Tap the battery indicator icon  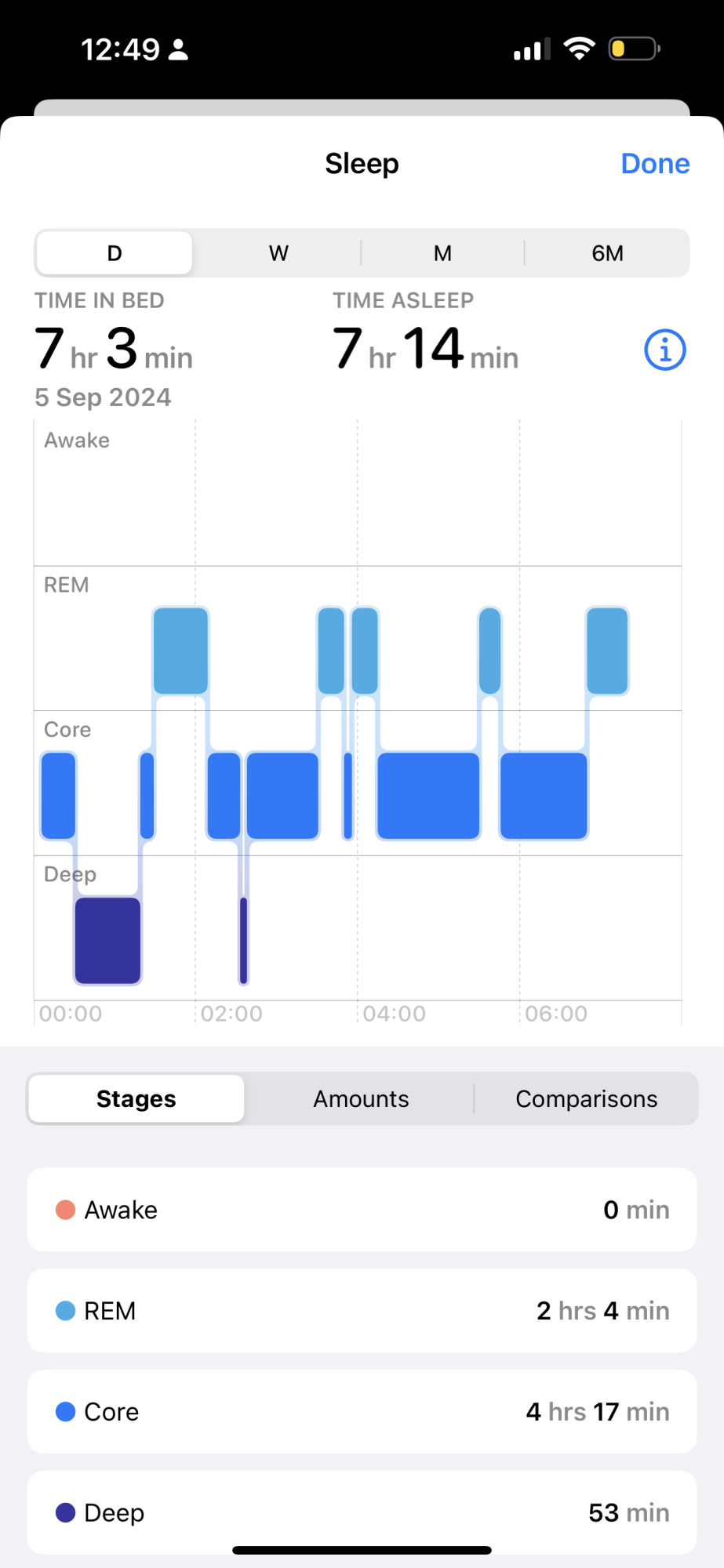click(634, 49)
